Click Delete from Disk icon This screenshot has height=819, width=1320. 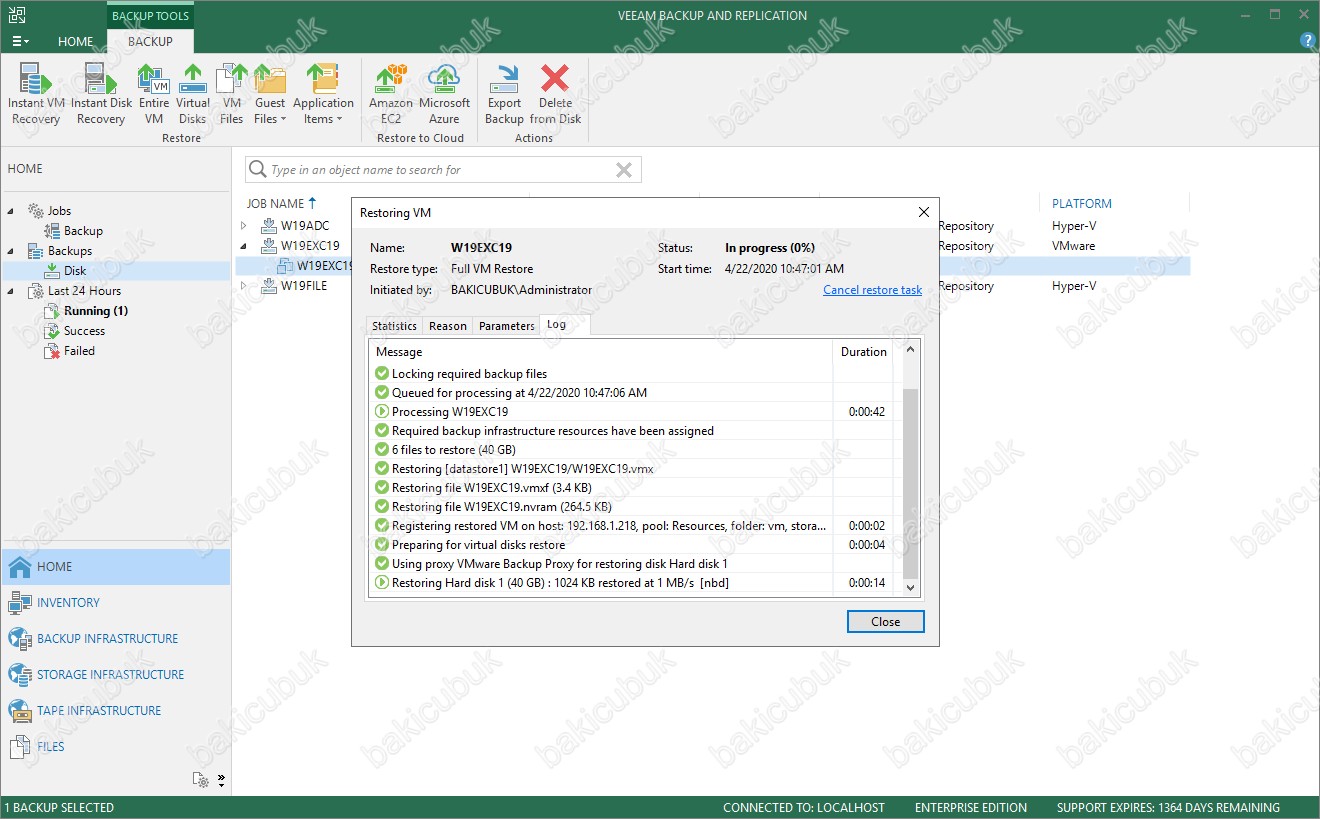click(555, 94)
